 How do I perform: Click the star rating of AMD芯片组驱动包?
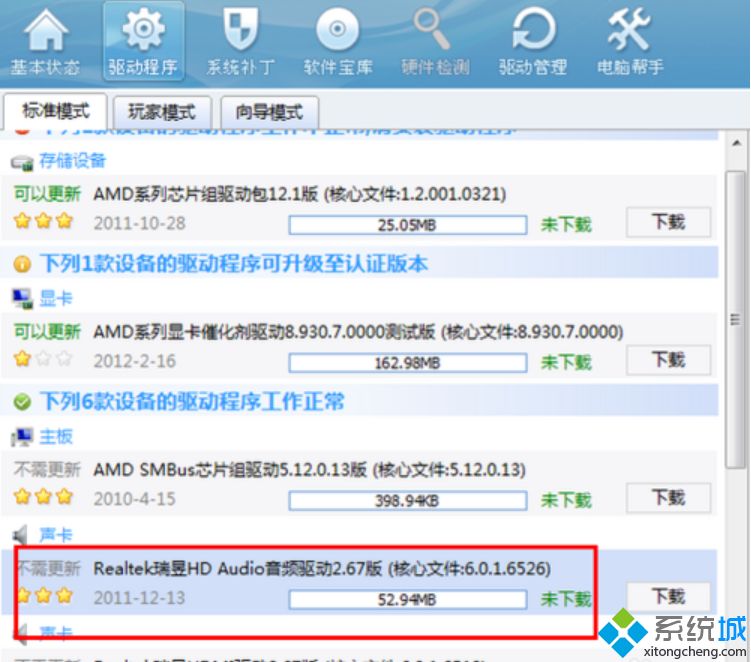click(43, 221)
